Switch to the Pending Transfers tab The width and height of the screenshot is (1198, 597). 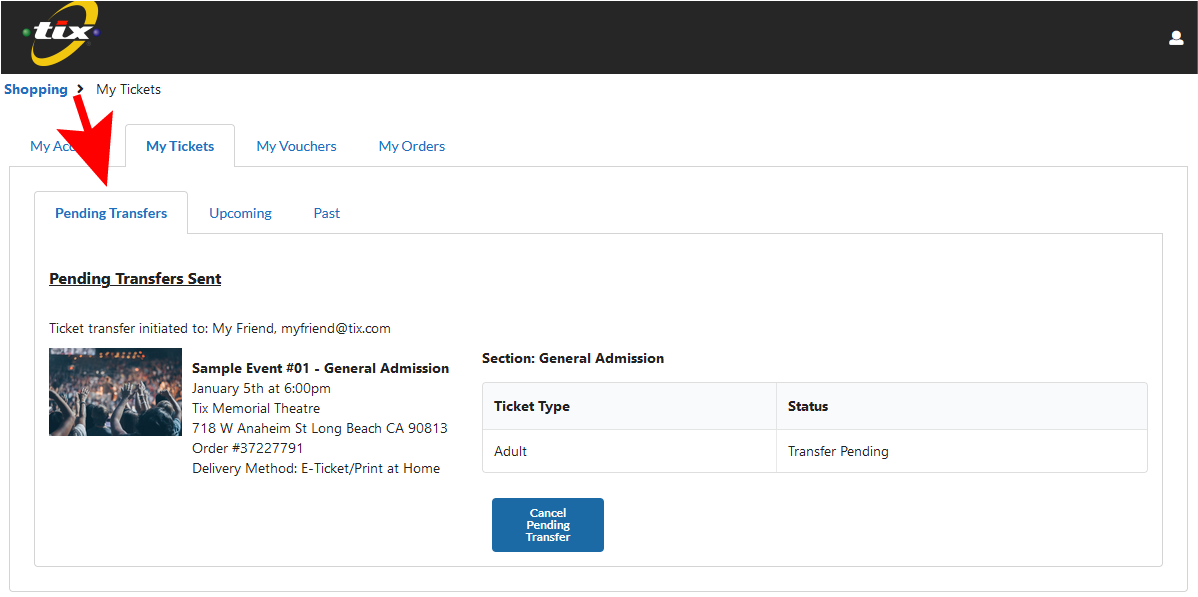point(110,212)
